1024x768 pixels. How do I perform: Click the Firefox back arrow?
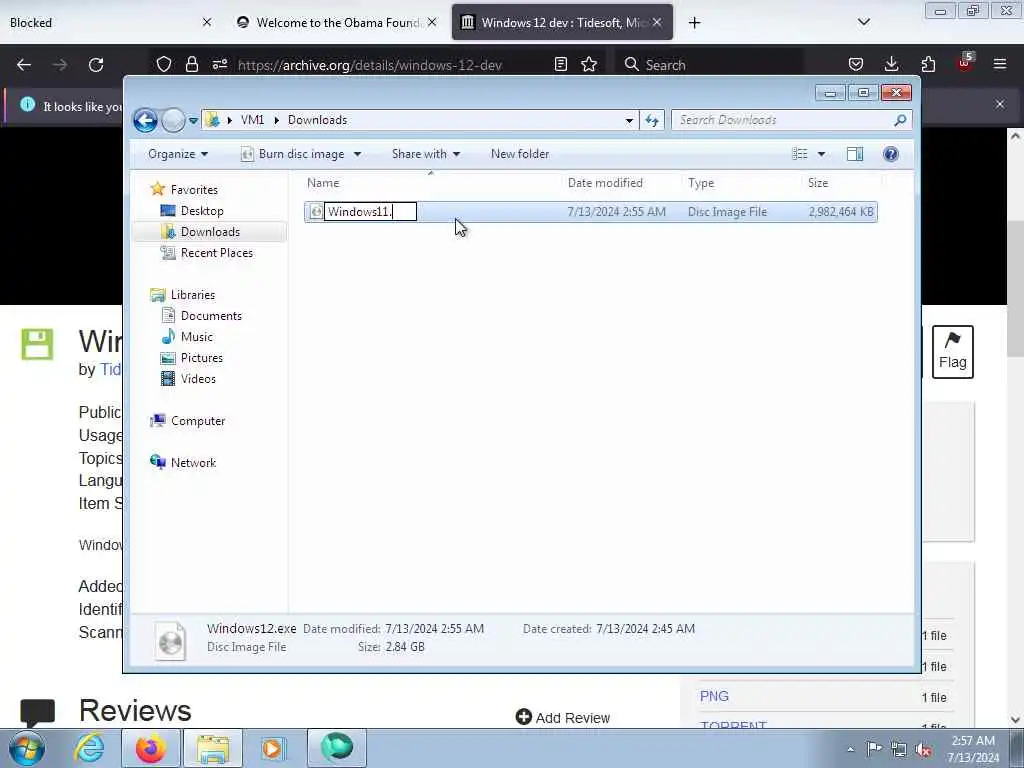coord(24,65)
